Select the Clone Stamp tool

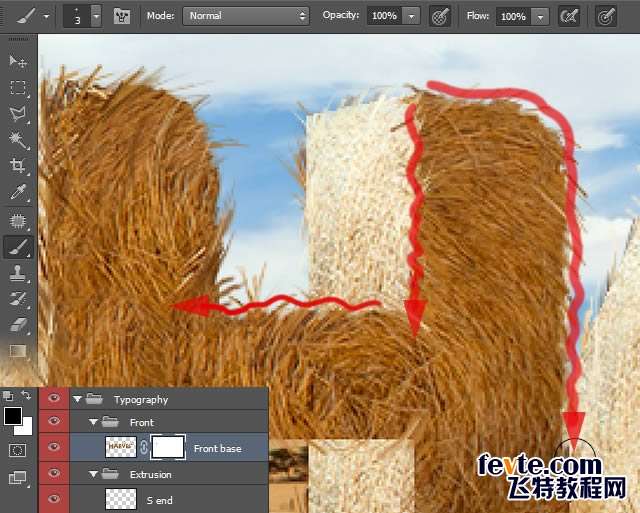pos(18,273)
